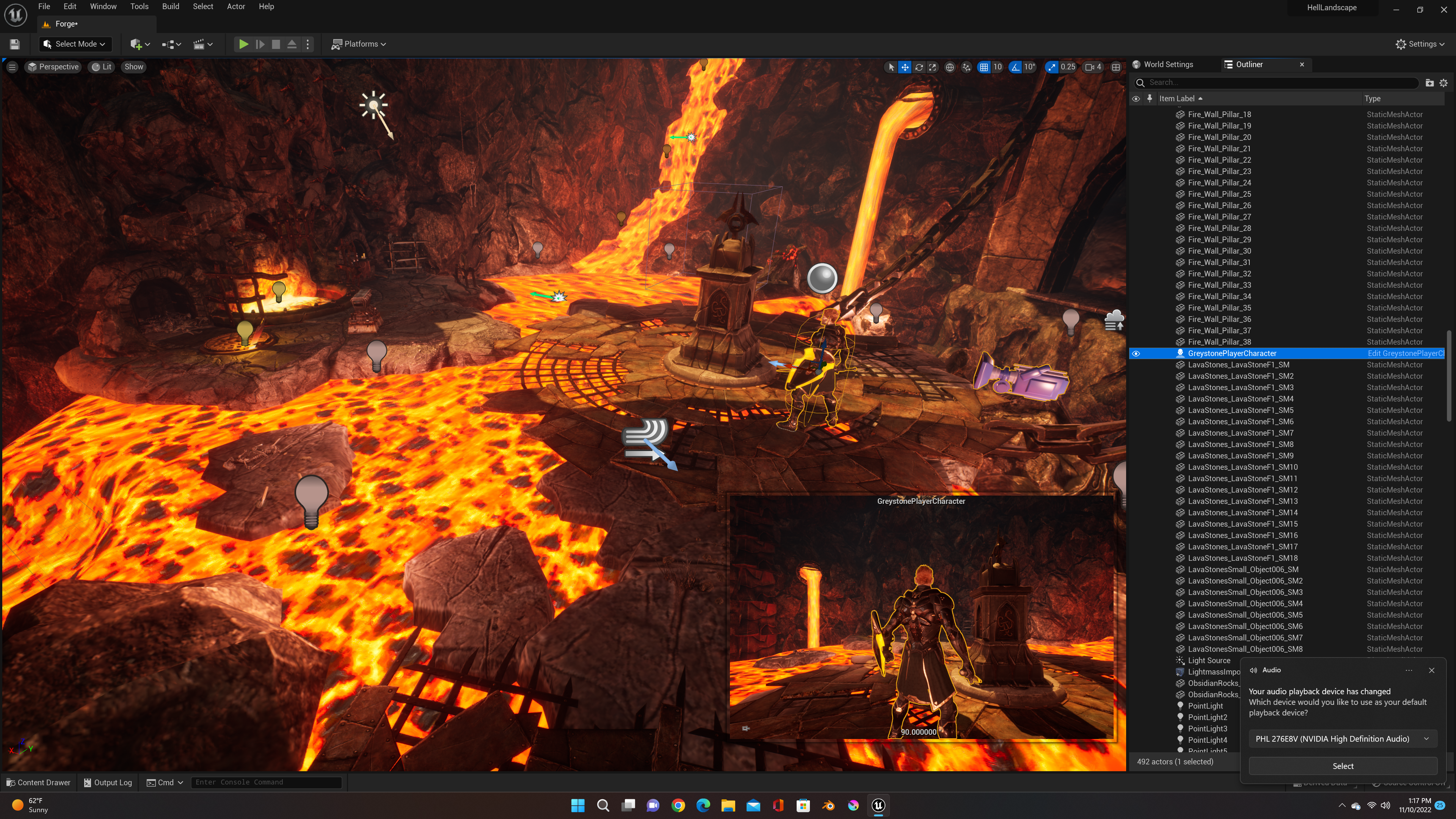The image size is (1456, 819).
Task: Toggle world/local coordinate system globe icon
Action: [950, 67]
